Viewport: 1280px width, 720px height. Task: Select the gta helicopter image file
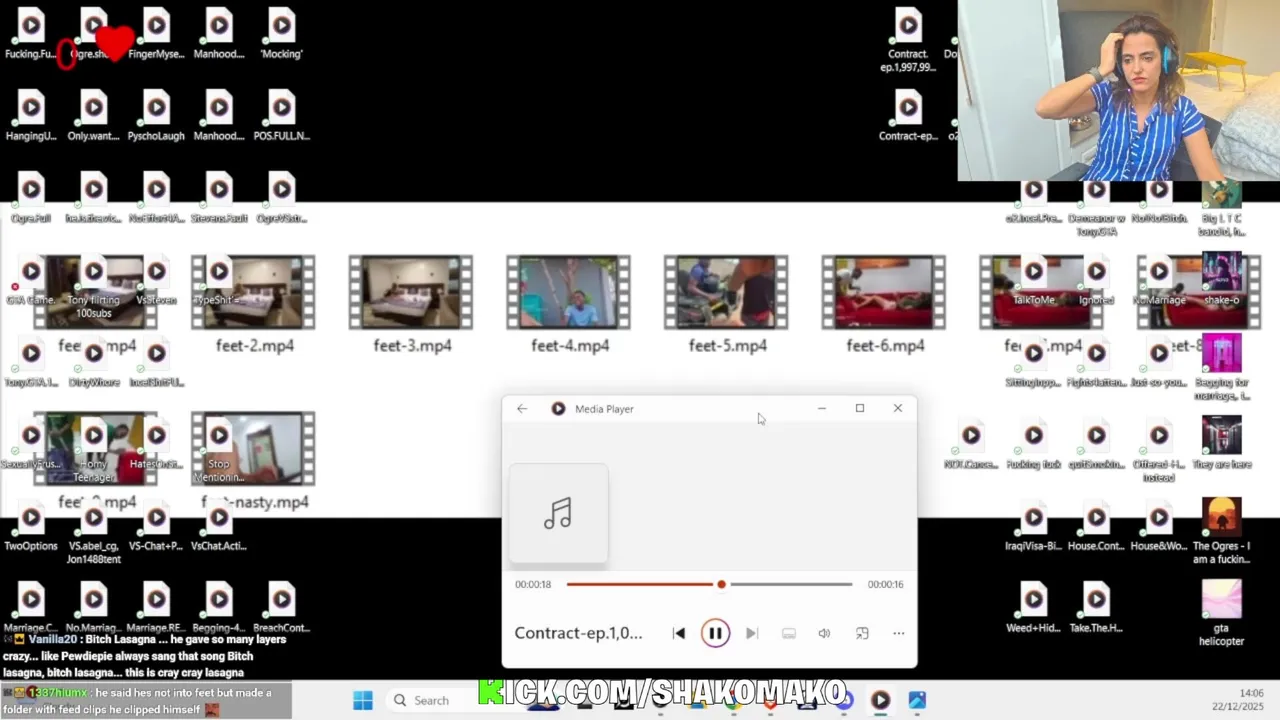pyautogui.click(x=1221, y=614)
